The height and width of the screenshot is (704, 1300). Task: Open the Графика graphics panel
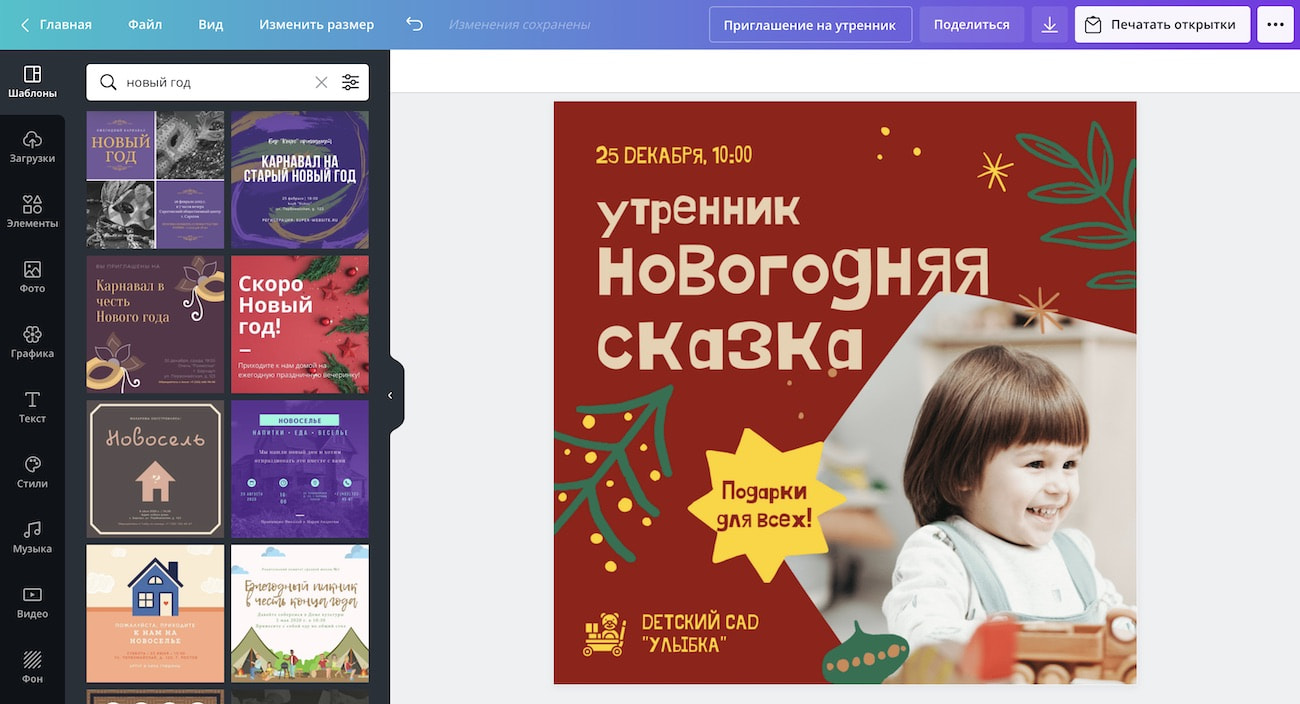32,342
